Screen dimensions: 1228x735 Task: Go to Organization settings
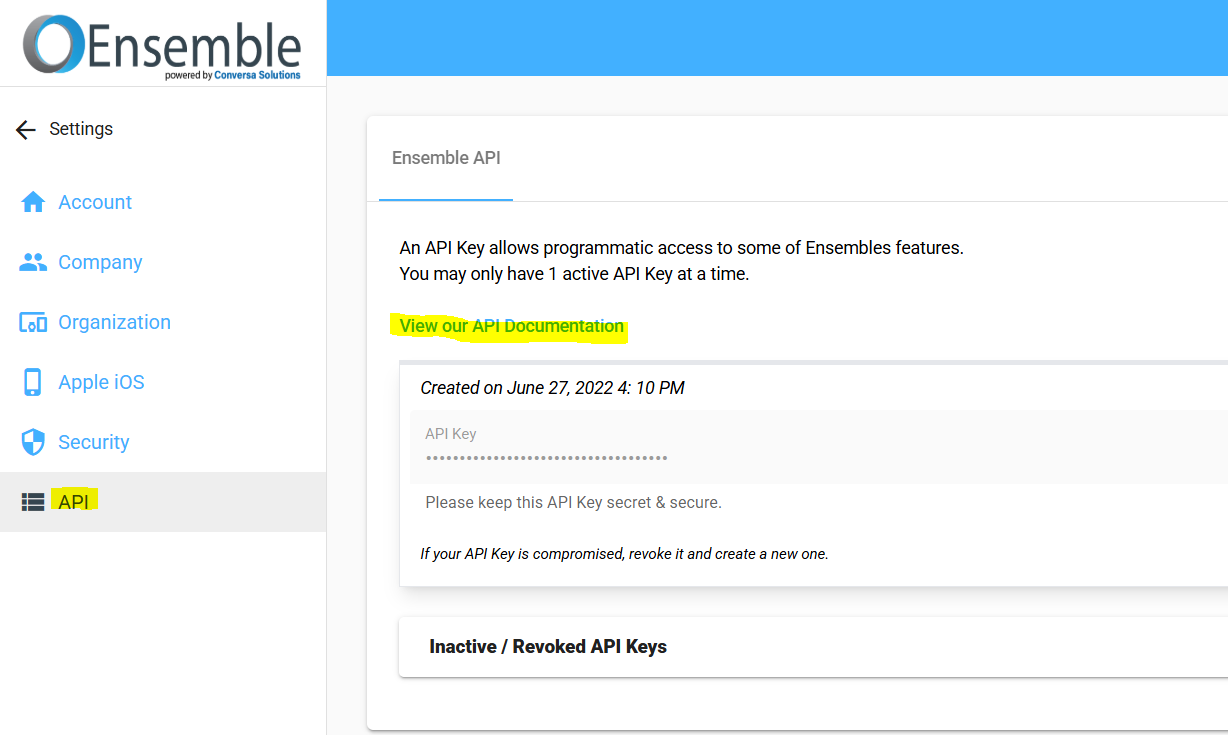(x=114, y=322)
